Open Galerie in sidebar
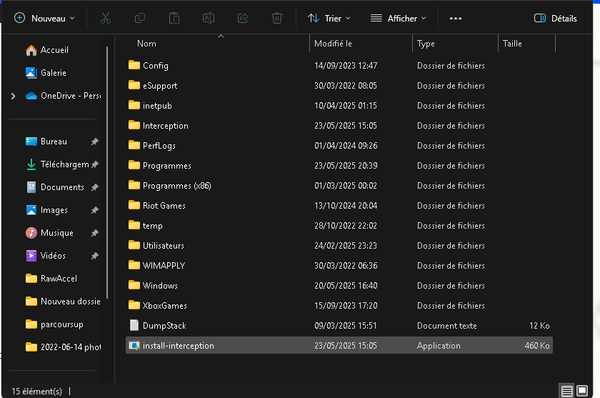 pyautogui.click(x=46, y=73)
